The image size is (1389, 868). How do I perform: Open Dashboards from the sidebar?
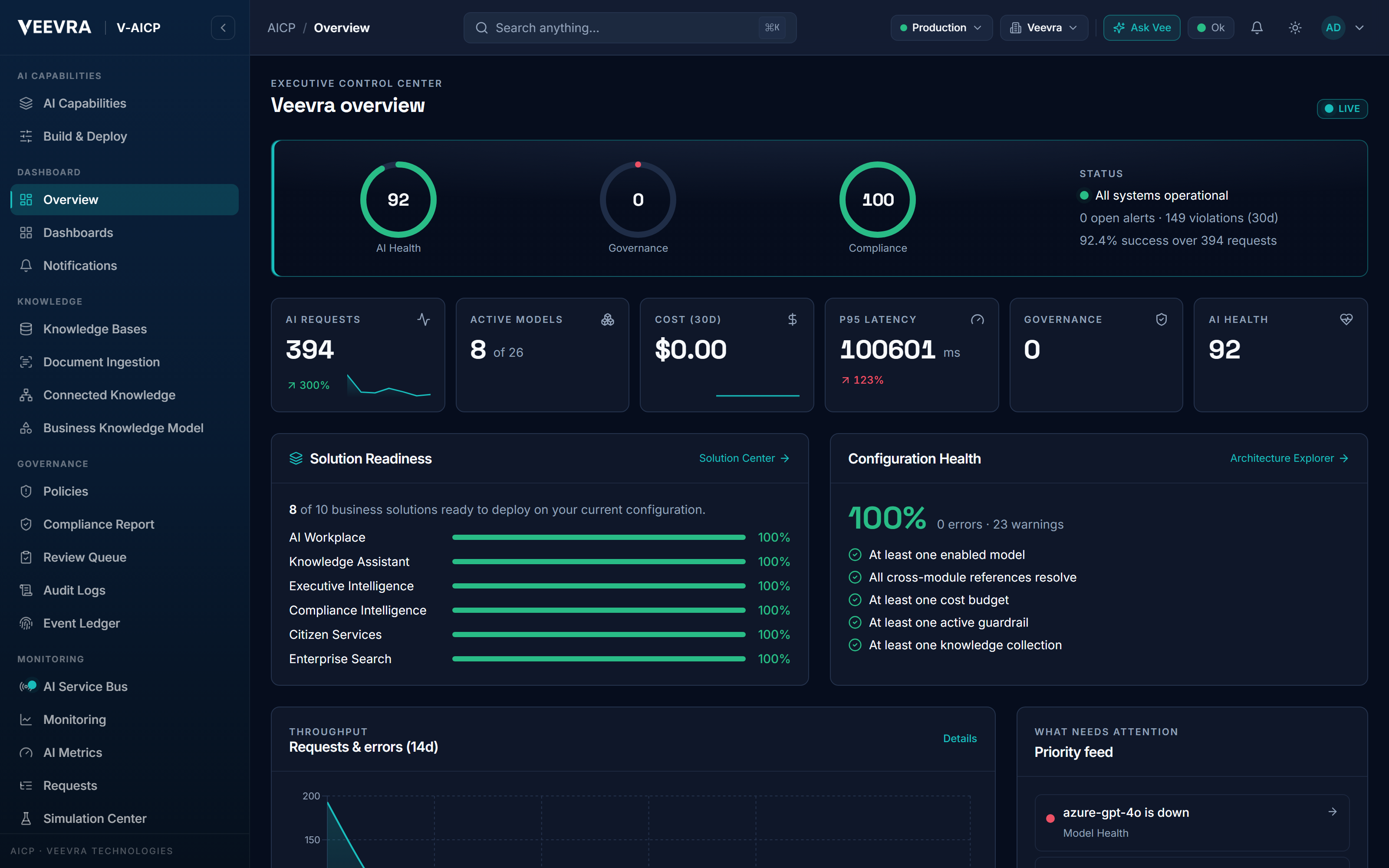pyautogui.click(x=125, y=233)
